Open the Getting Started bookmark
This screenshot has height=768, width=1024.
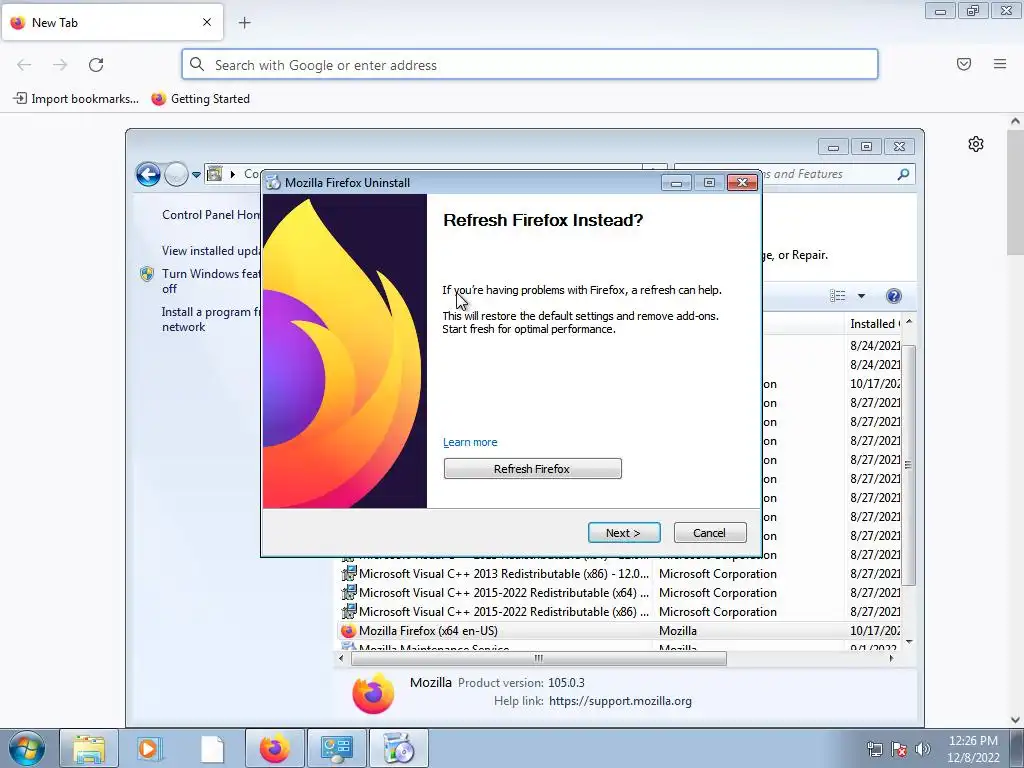point(200,99)
